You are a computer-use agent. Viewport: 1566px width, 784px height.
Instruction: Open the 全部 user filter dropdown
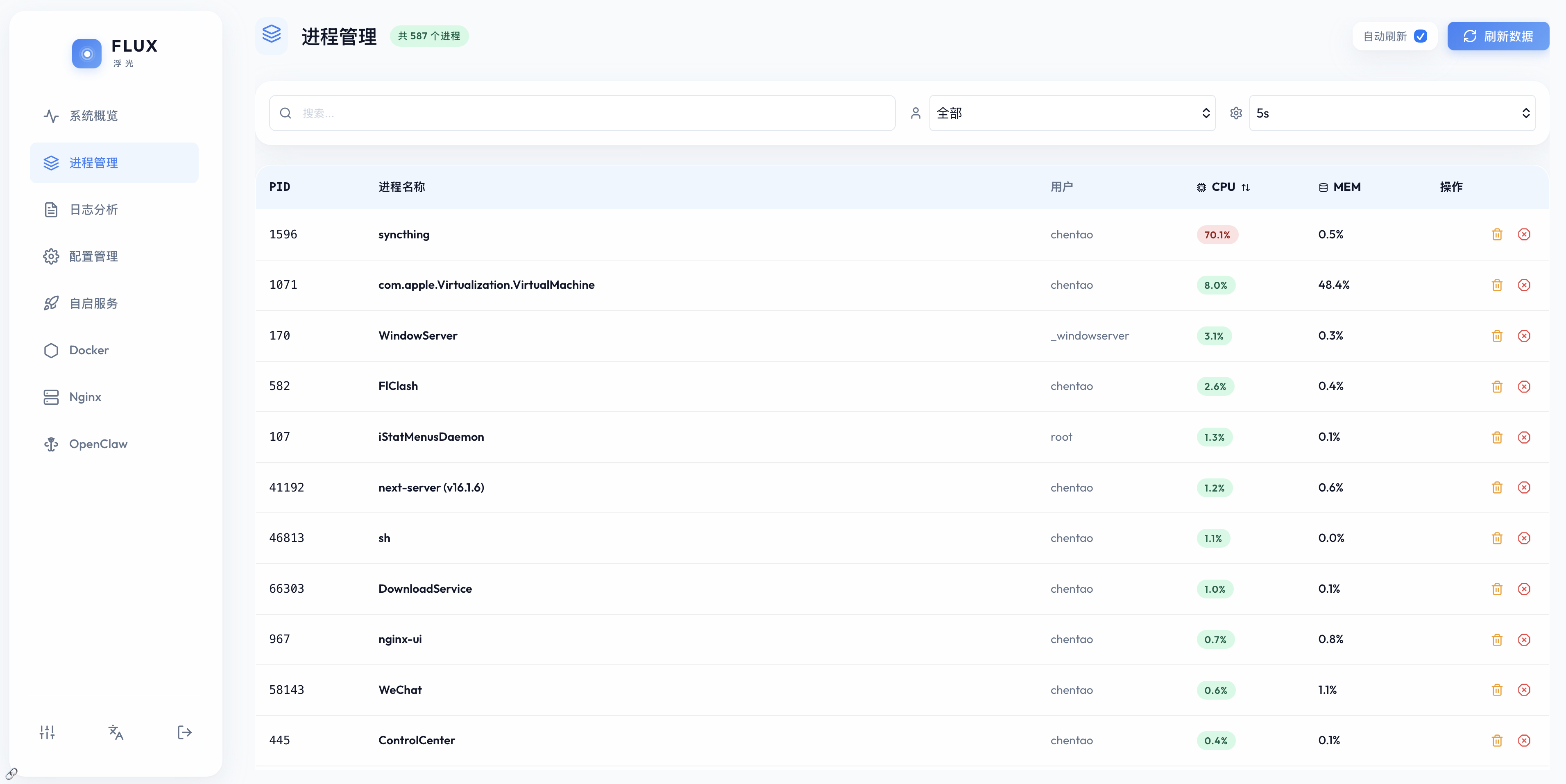(1072, 113)
